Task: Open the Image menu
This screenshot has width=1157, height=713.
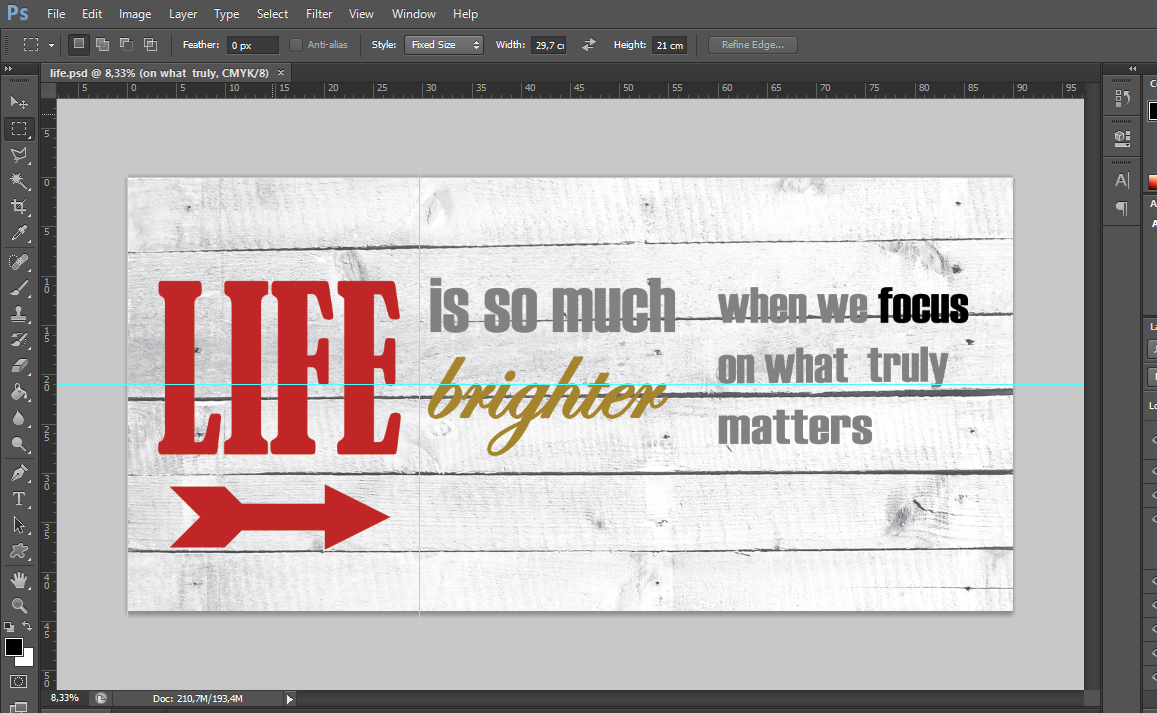Action: pyautogui.click(x=135, y=14)
